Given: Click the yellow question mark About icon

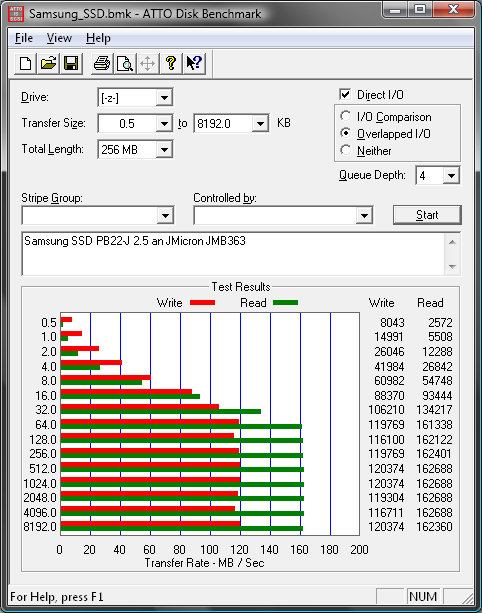Looking at the screenshot, I should 170,63.
